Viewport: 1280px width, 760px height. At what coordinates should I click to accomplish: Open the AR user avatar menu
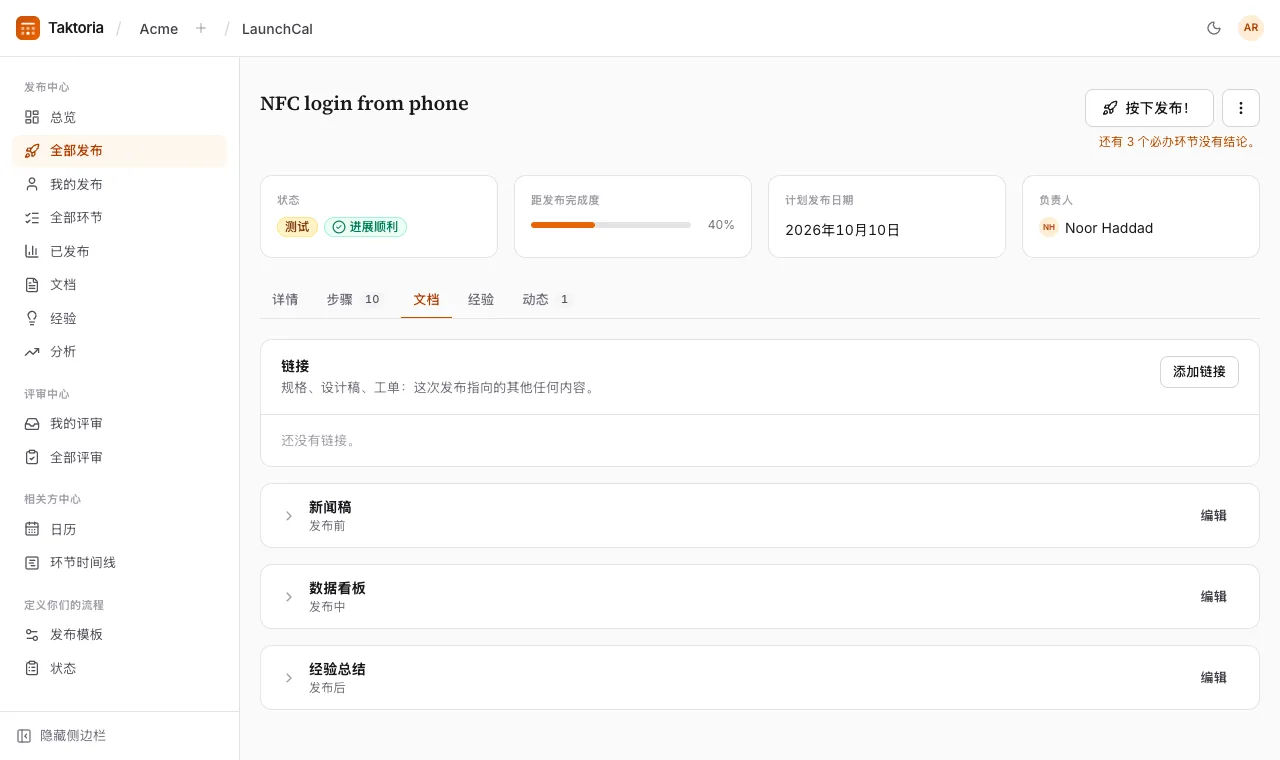click(x=1251, y=28)
